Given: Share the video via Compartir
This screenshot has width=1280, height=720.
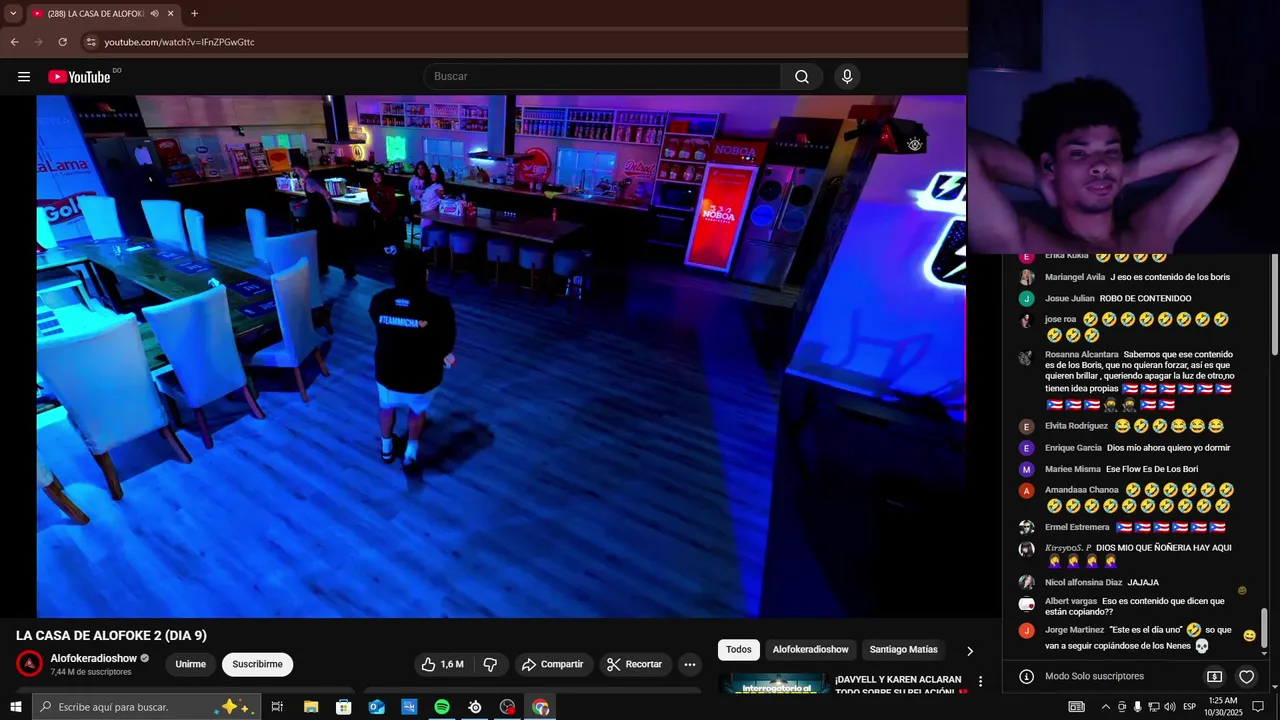Looking at the screenshot, I should tap(552, 664).
